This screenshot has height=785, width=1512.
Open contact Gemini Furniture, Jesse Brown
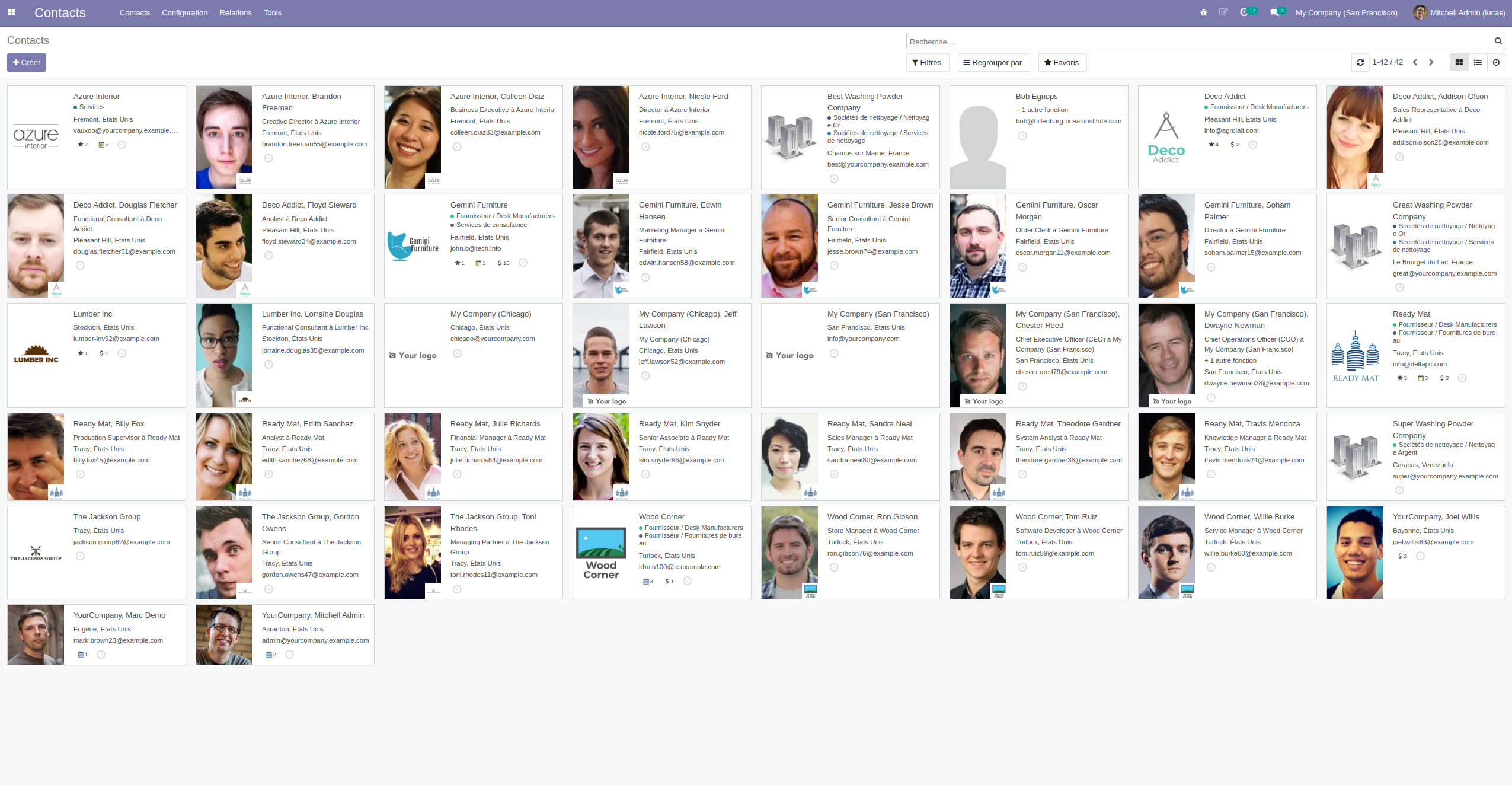tap(880, 205)
